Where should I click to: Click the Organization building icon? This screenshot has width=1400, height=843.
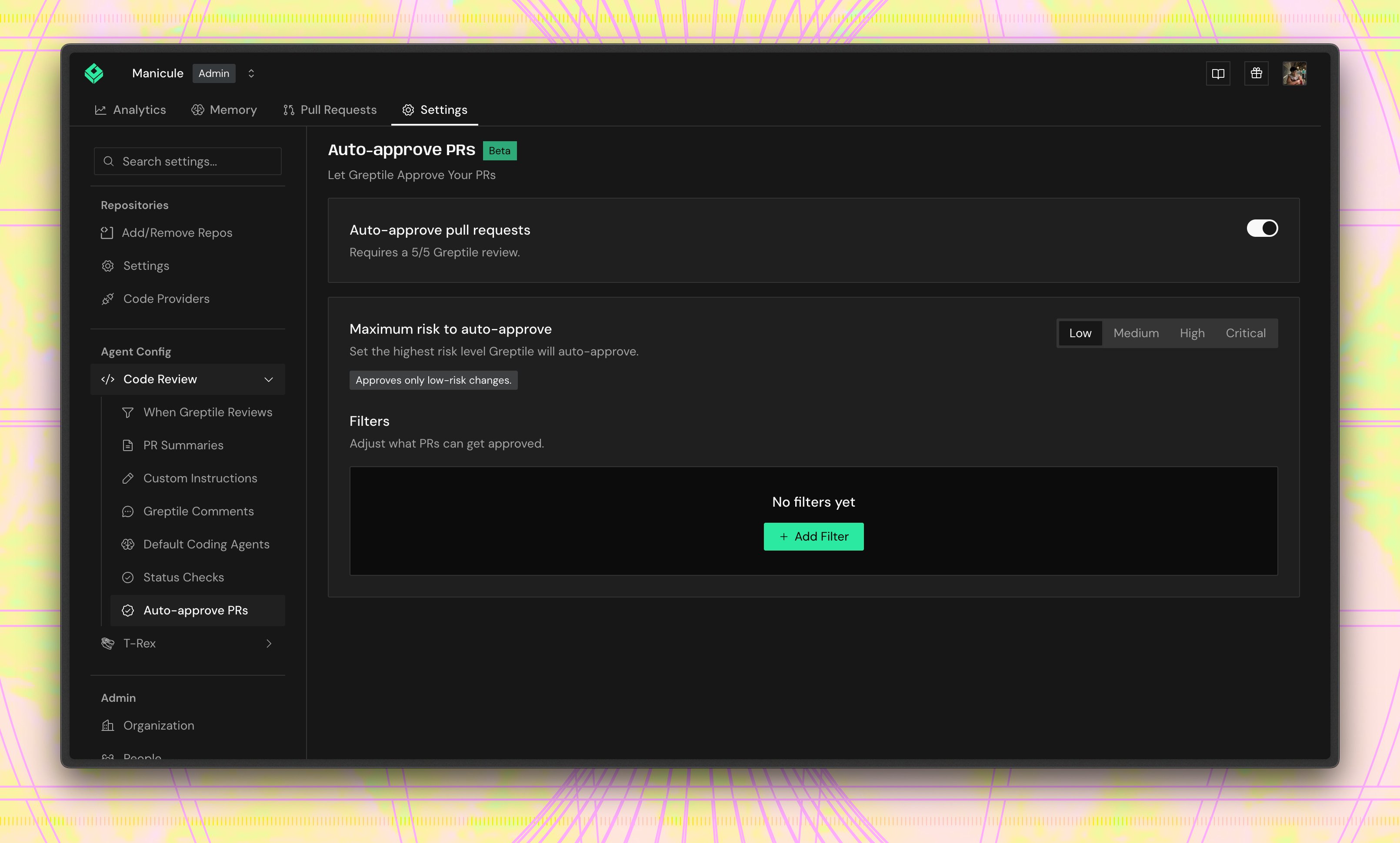pyautogui.click(x=107, y=725)
